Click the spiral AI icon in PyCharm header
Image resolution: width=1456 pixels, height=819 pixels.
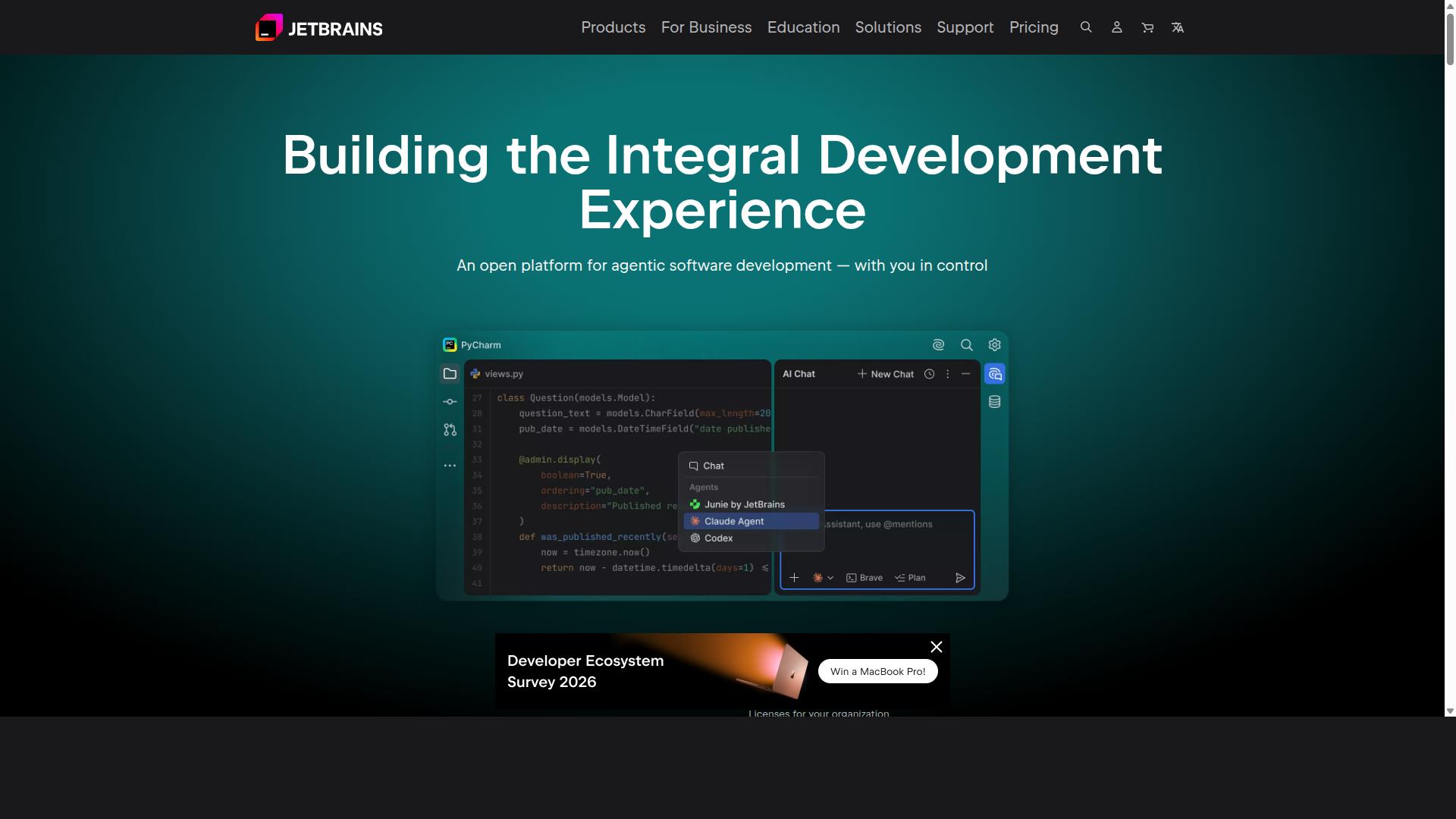click(x=938, y=345)
